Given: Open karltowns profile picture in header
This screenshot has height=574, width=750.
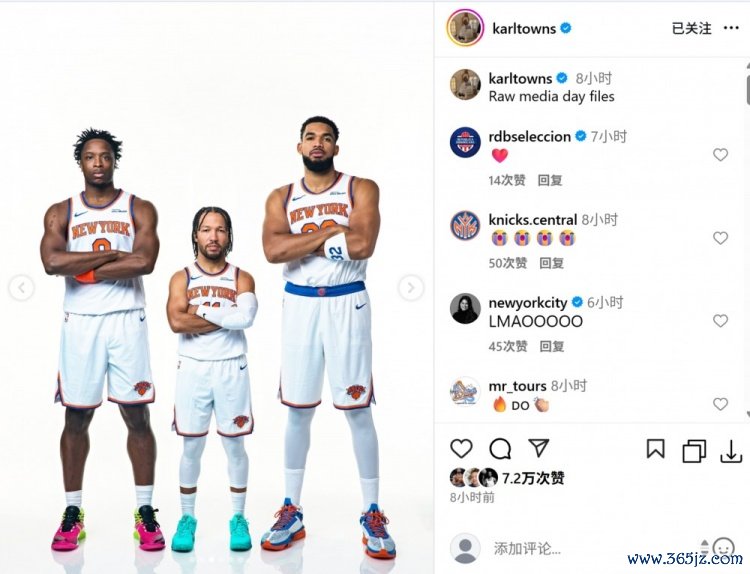Looking at the screenshot, I should pyautogui.click(x=465, y=28).
